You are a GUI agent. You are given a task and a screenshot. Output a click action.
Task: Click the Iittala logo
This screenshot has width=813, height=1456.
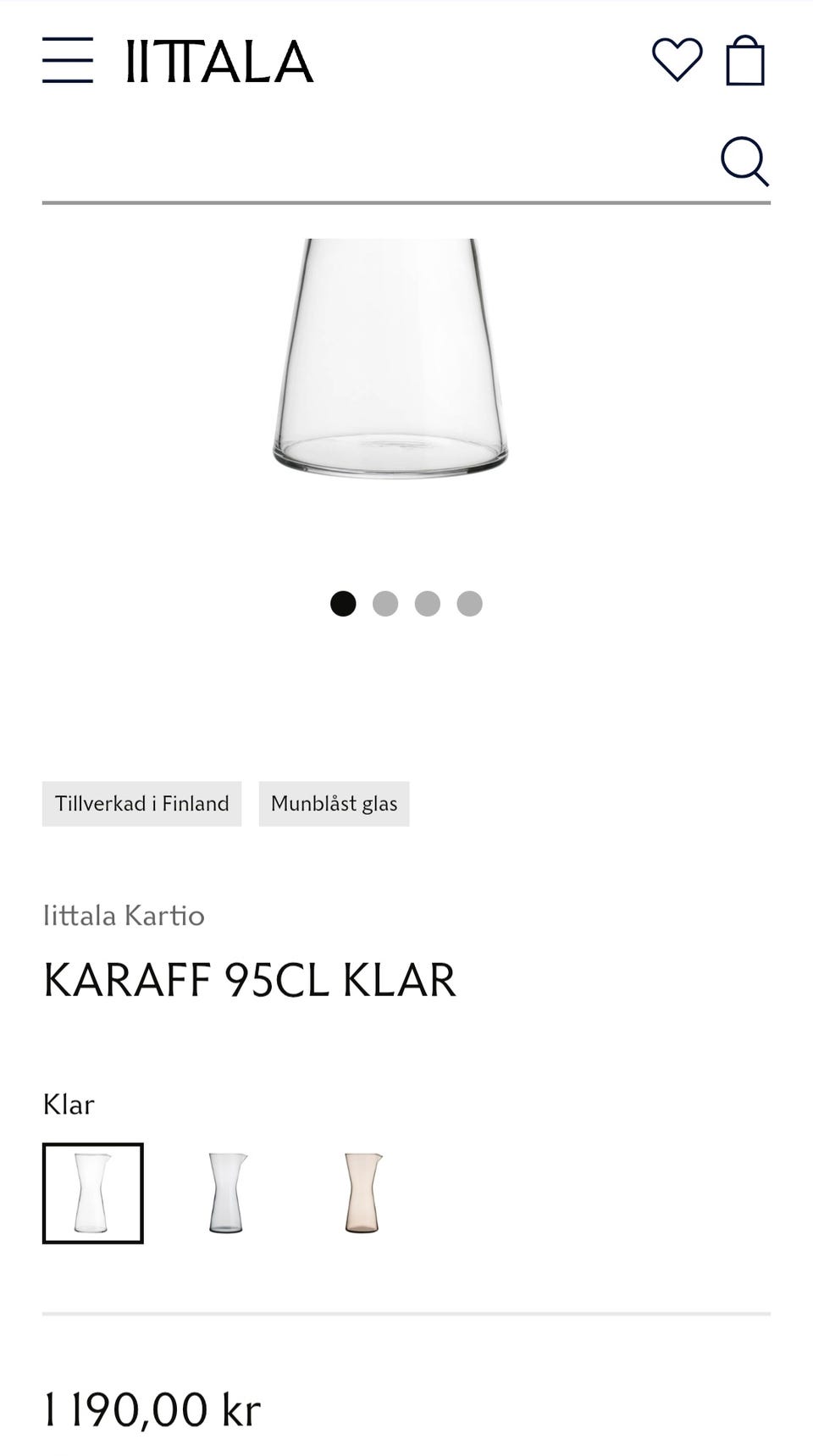(220, 61)
